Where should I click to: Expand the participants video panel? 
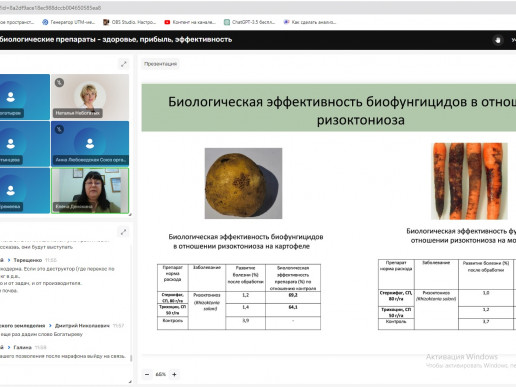click(124, 64)
